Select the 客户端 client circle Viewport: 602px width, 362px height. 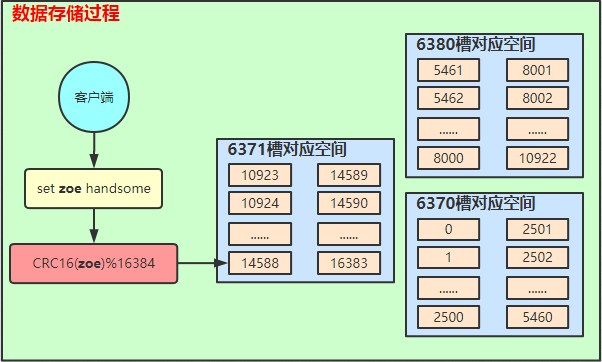pyautogui.click(x=94, y=97)
